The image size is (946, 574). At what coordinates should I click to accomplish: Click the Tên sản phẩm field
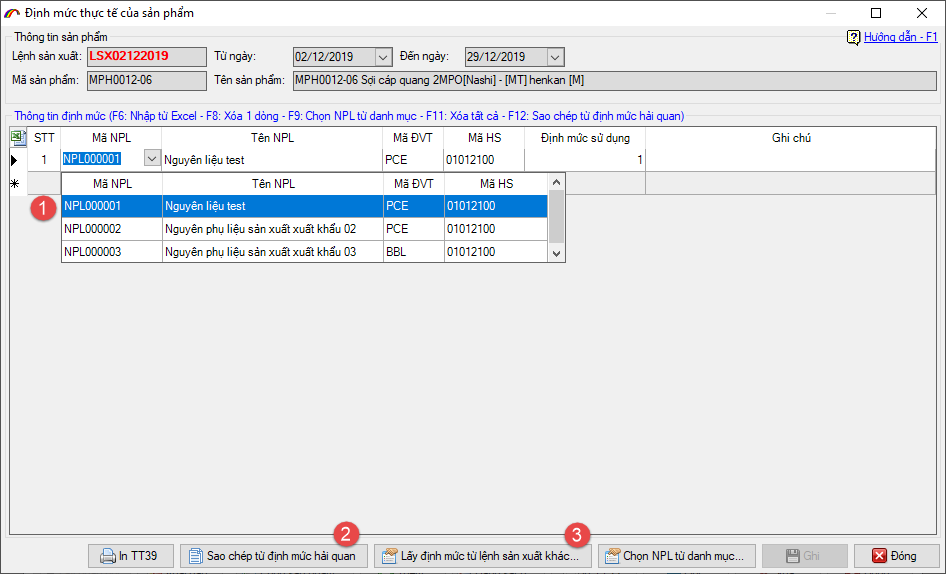[x=615, y=81]
